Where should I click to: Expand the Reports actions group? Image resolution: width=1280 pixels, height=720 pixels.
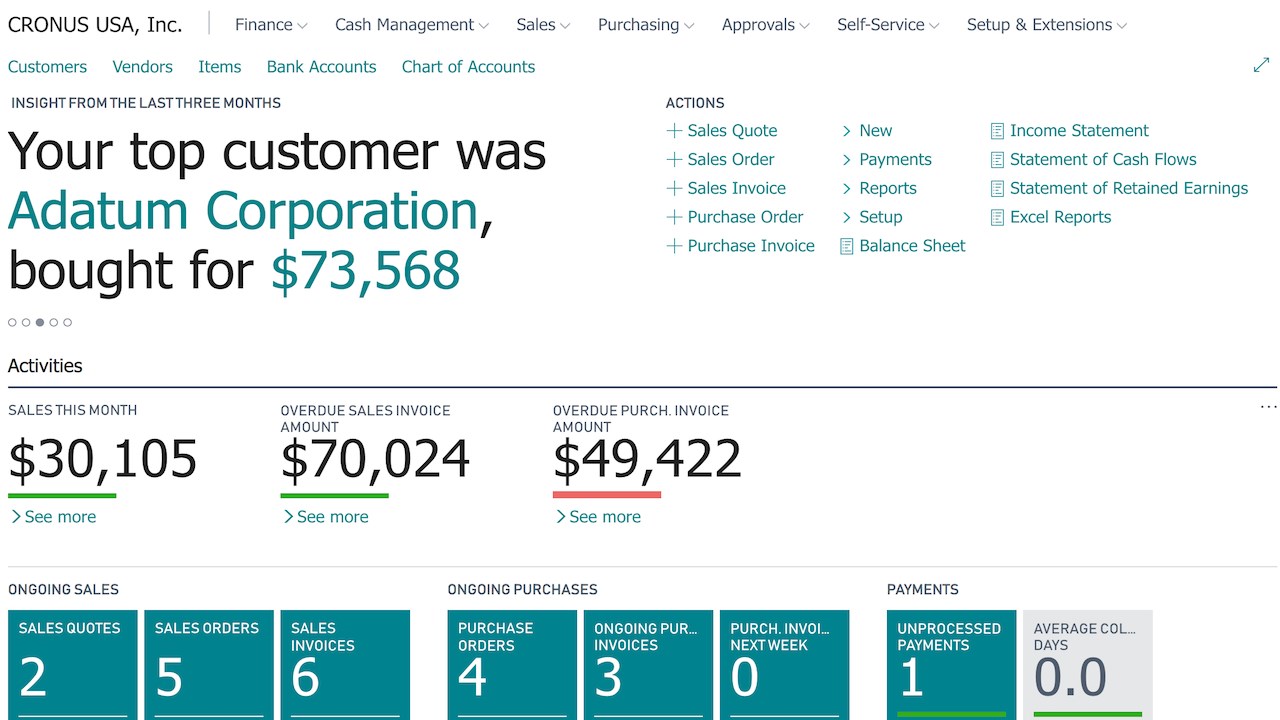coord(878,189)
